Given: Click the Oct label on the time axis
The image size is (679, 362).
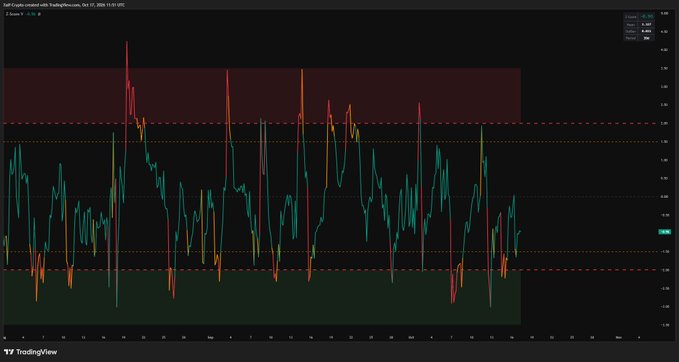Looking at the screenshot, I should click(411, 337).
